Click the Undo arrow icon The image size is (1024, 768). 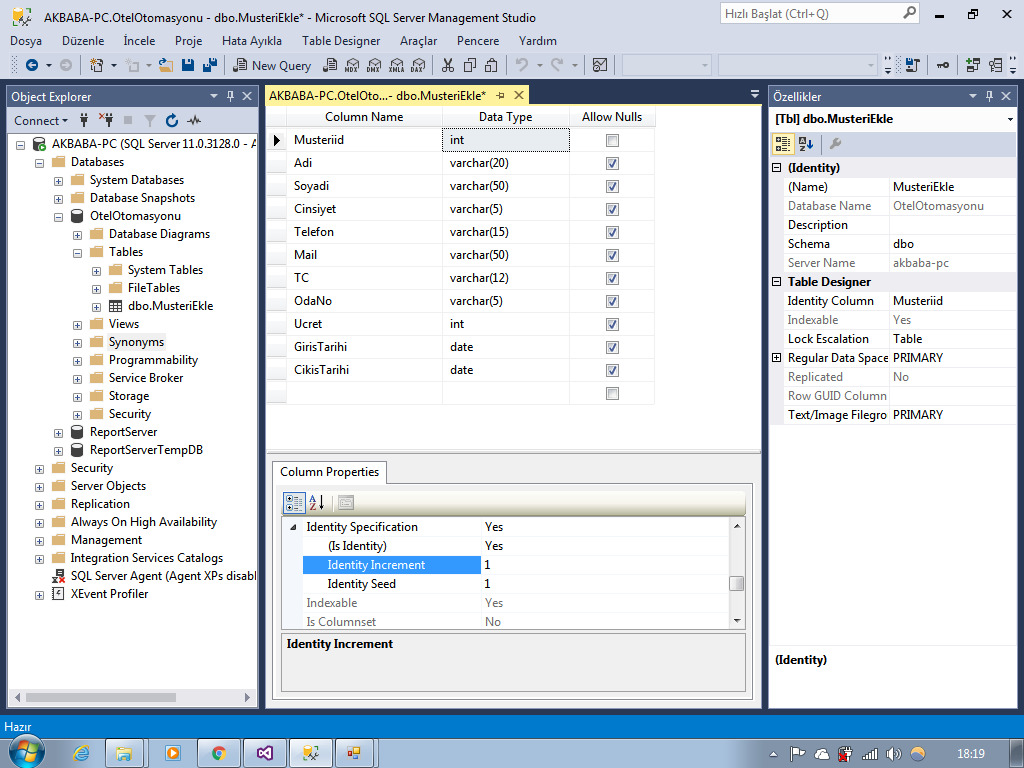click(x=522, y=65)
